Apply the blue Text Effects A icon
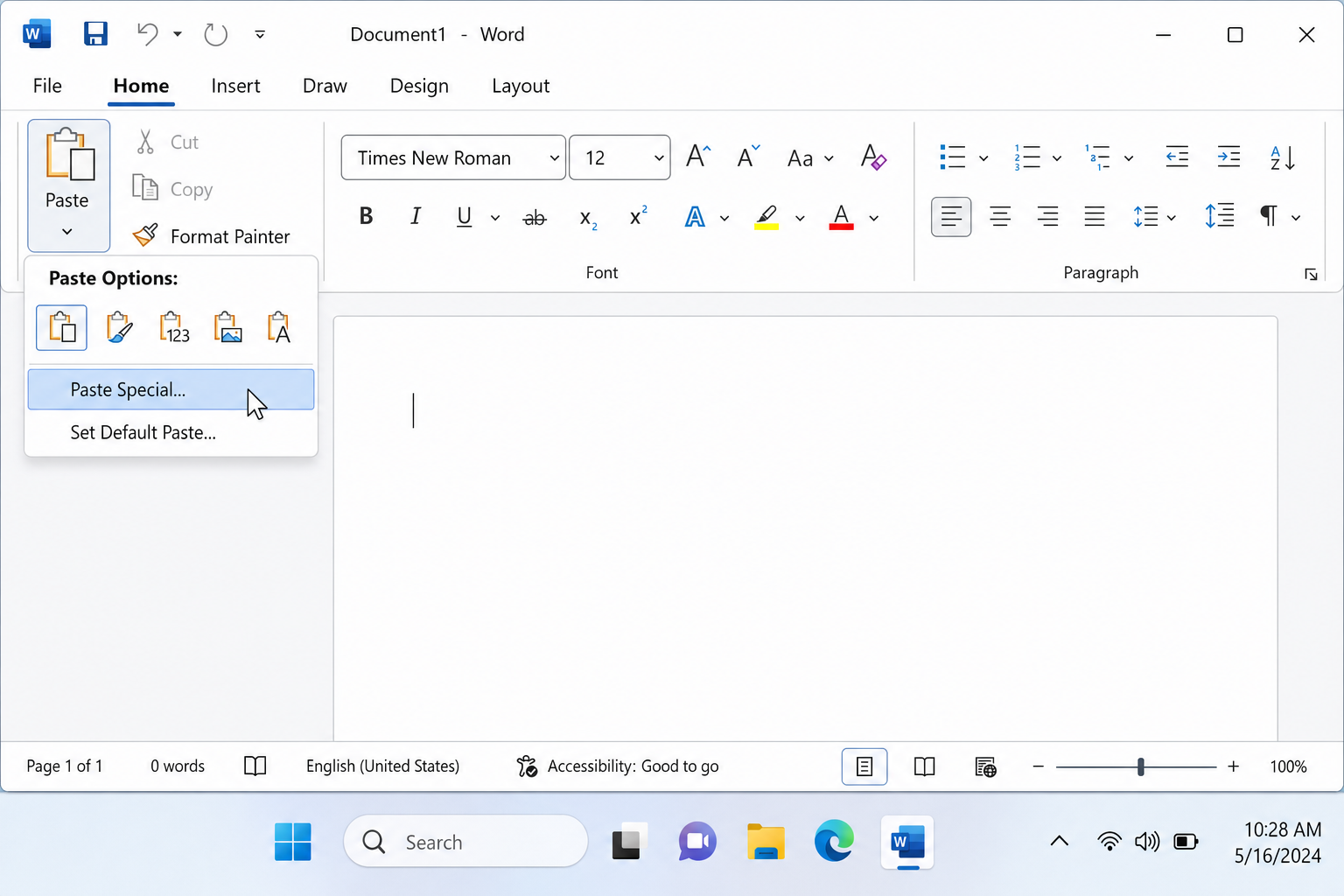Screen dimensions: 1344x896 pyautogui.click(x=695, y=216)
